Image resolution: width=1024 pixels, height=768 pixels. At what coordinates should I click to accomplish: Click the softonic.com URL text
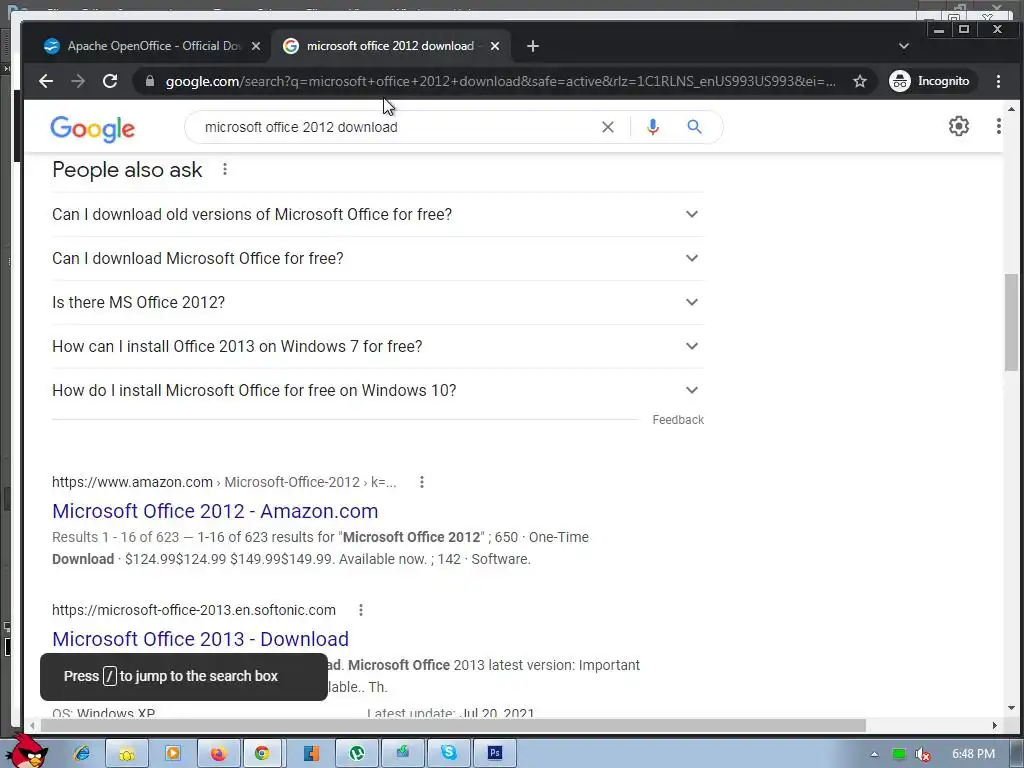pyautogui.click(x=194, y=610)
